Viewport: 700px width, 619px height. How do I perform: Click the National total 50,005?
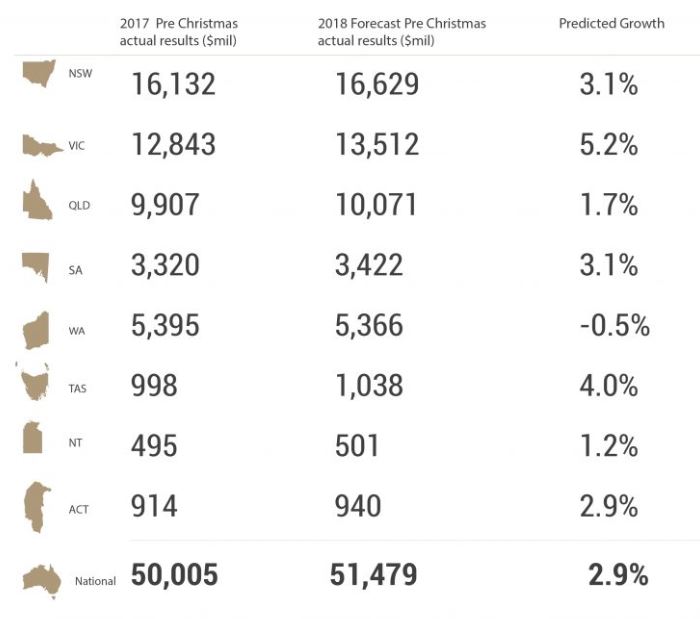(174, 574)
